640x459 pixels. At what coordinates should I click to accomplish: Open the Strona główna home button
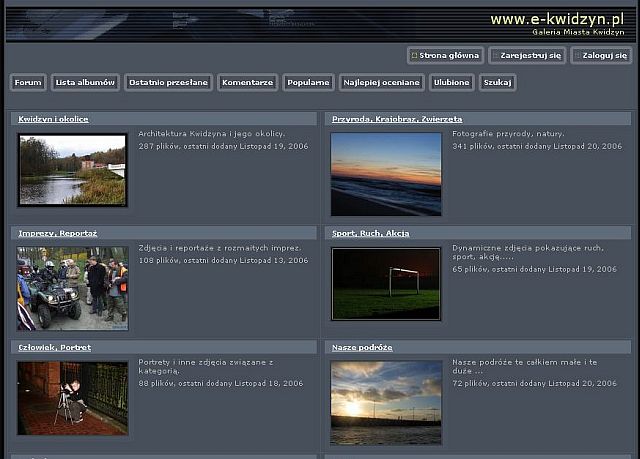coord(445,56)
